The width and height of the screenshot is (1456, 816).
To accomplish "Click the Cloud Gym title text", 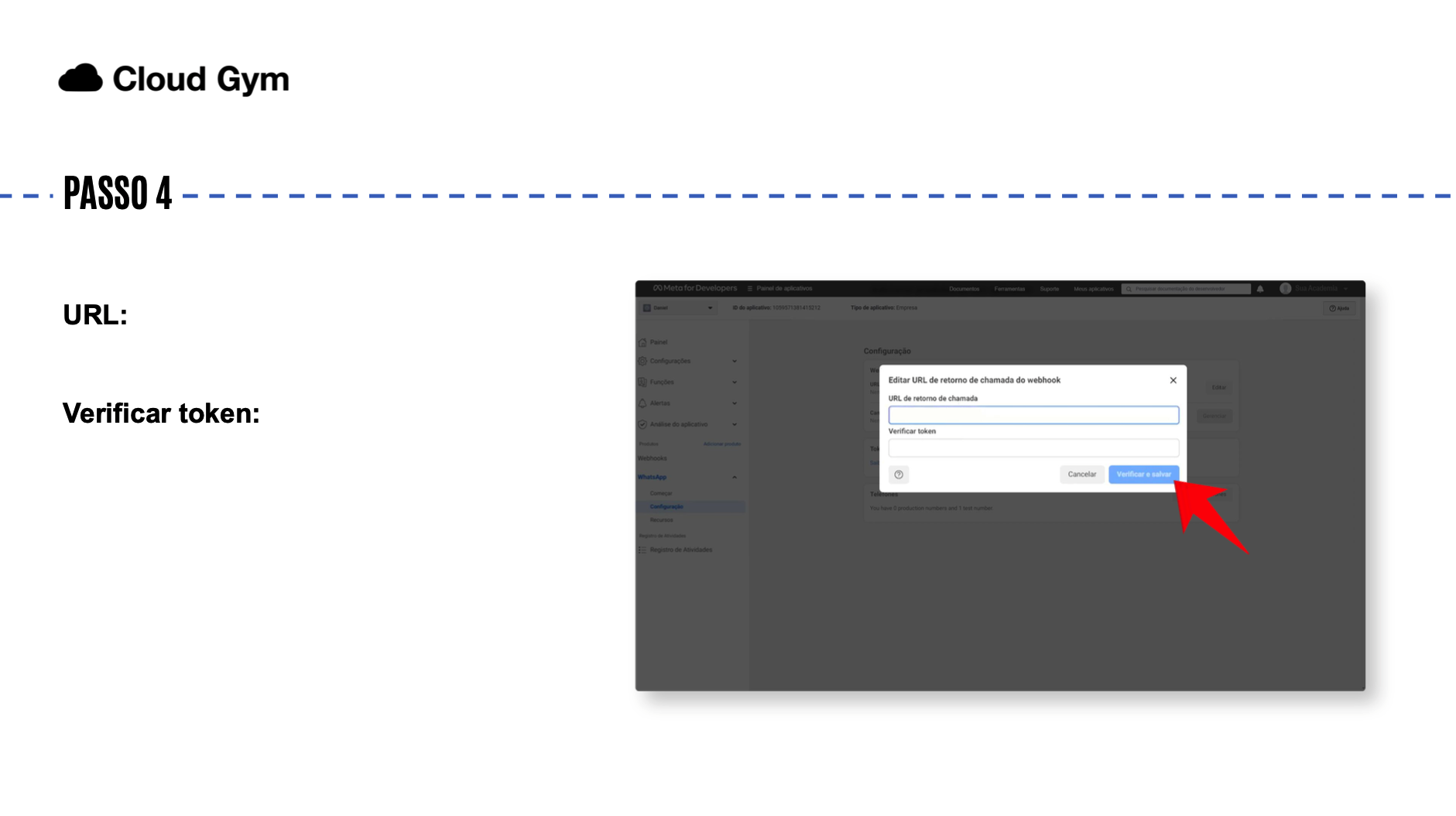I will pyautogui.click(x=201, y=79).
